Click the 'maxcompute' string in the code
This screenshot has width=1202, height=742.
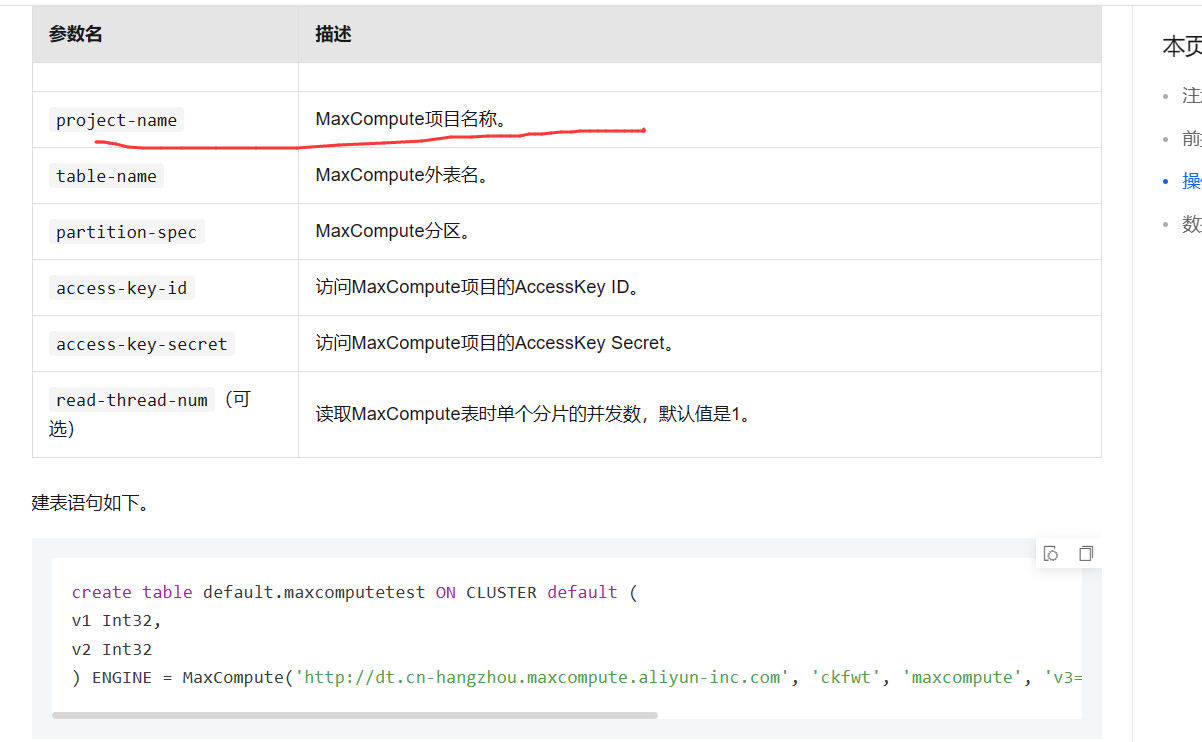pos(962,677)
